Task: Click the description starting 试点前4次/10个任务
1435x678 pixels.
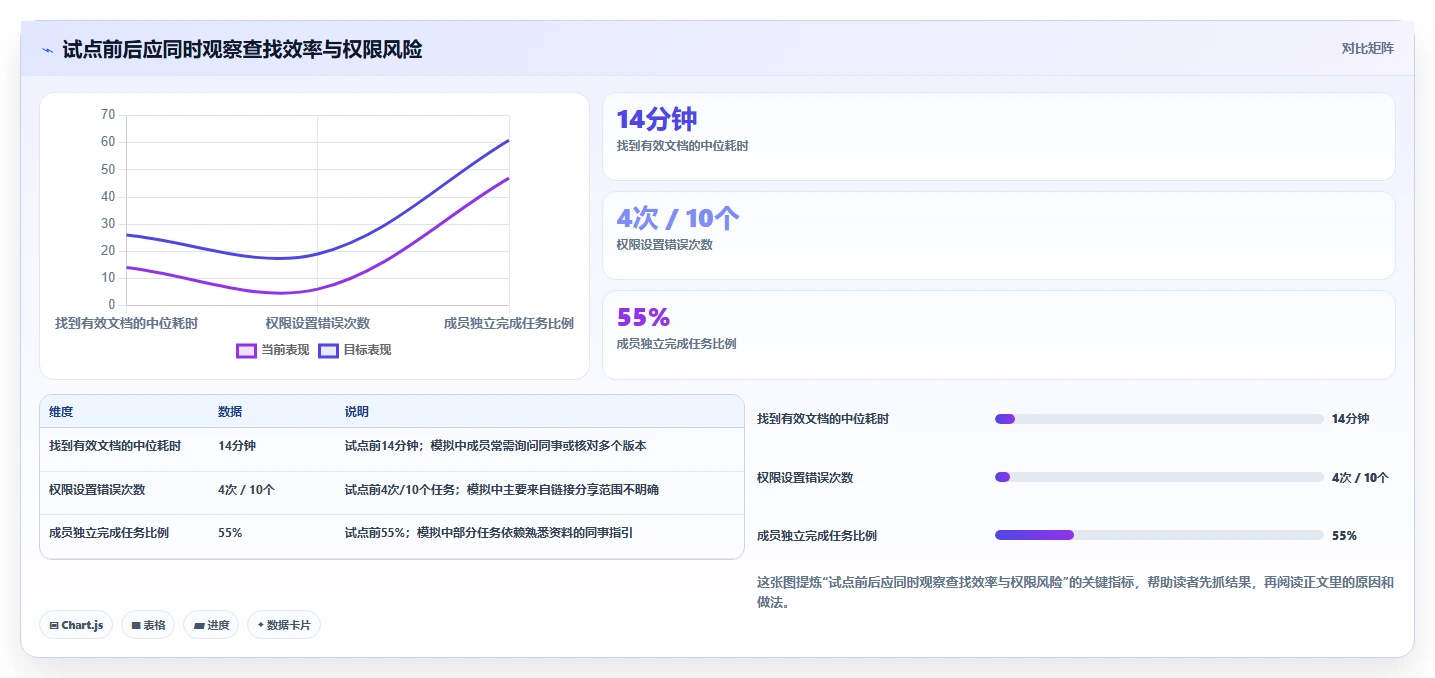Action: click(502, 490)
